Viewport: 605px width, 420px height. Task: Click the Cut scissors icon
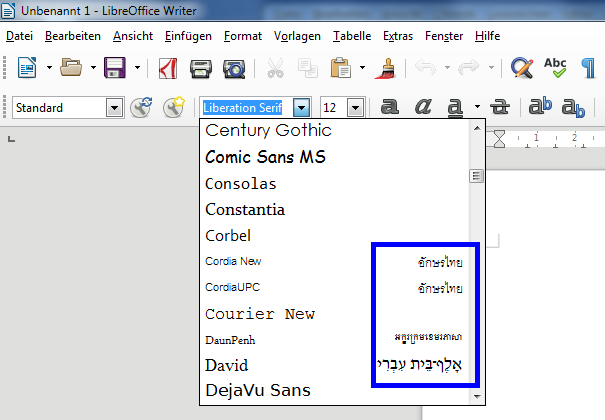[275, 68]
